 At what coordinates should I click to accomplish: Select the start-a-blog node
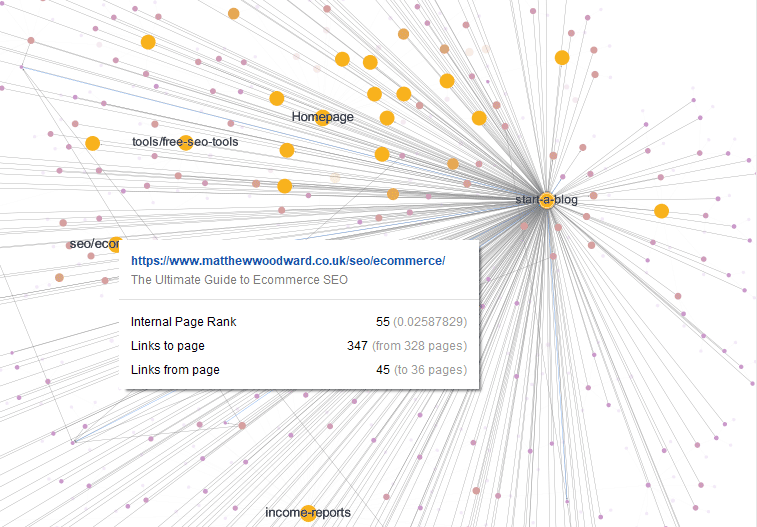click(547, 200)
